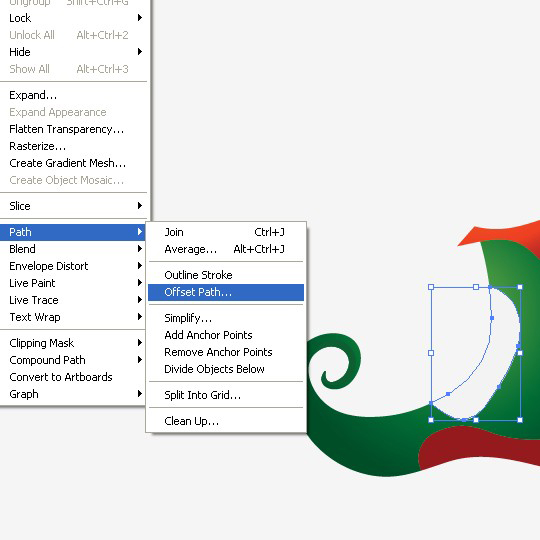The image size is (540, 540).
Task: Open the Live Trace submenu
Action: (73, 300)
